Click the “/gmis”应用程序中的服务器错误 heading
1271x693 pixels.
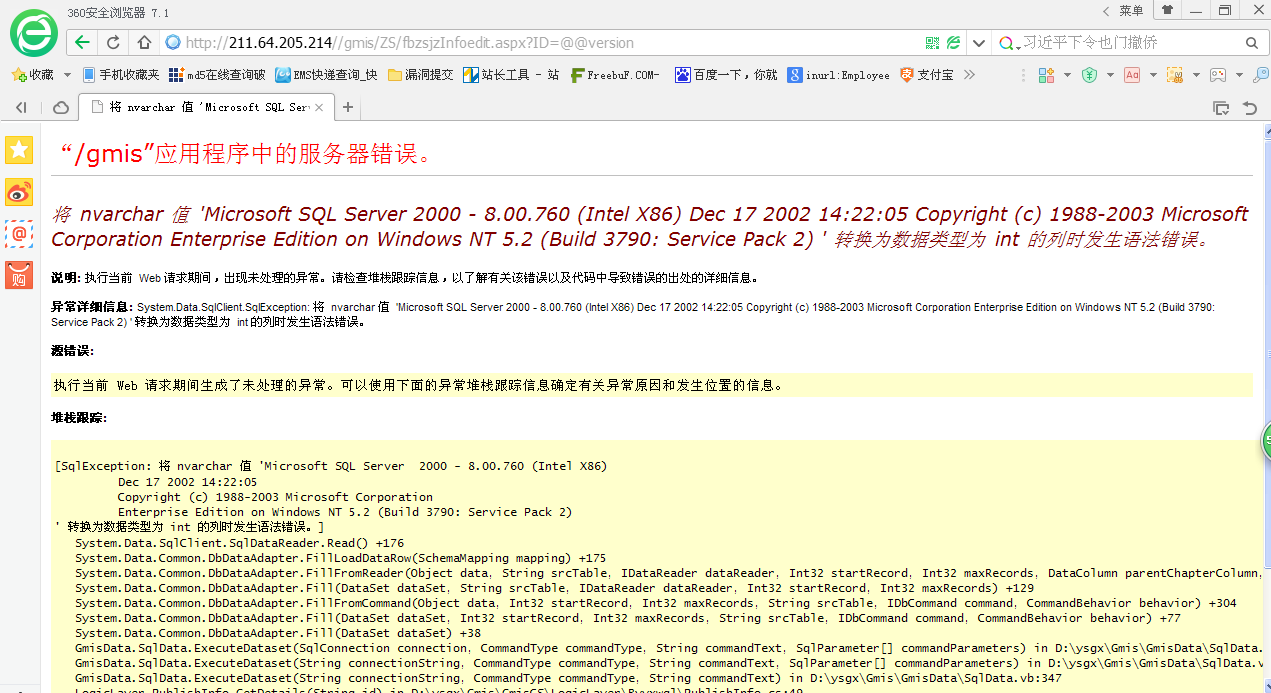point(246,153)
